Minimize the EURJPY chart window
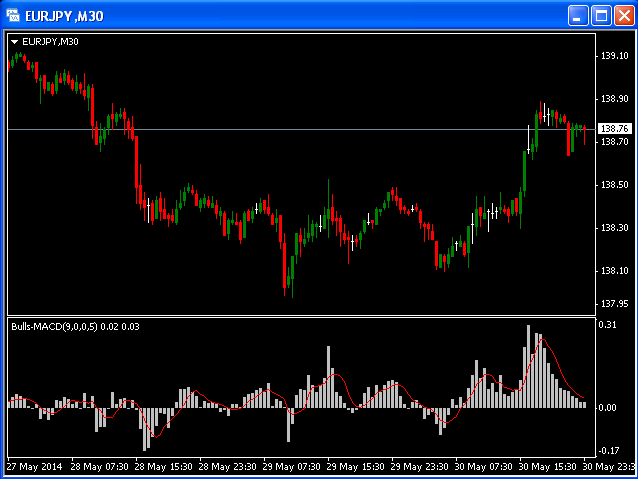This screenshot has height=480, width=640. [578, 16]
